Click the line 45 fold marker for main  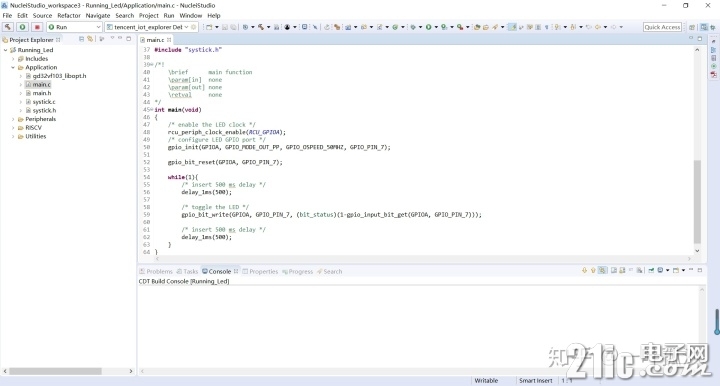tap(152, 110)
